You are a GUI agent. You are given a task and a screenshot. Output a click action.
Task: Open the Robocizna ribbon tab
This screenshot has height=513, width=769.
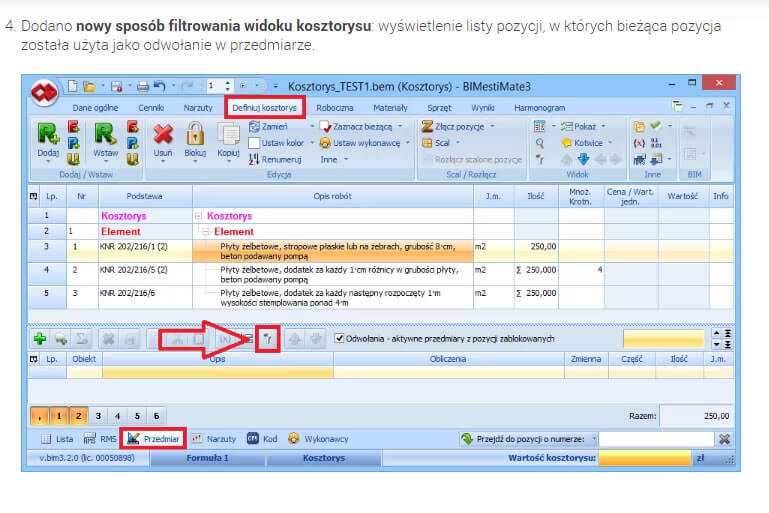point(334,107)
